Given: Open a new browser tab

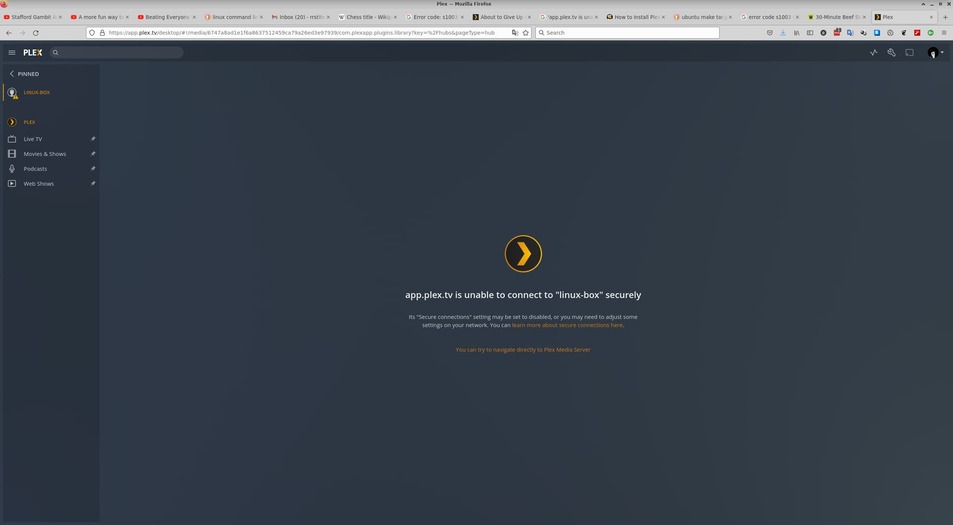Looking at the screenshot, I should [945, 17].
